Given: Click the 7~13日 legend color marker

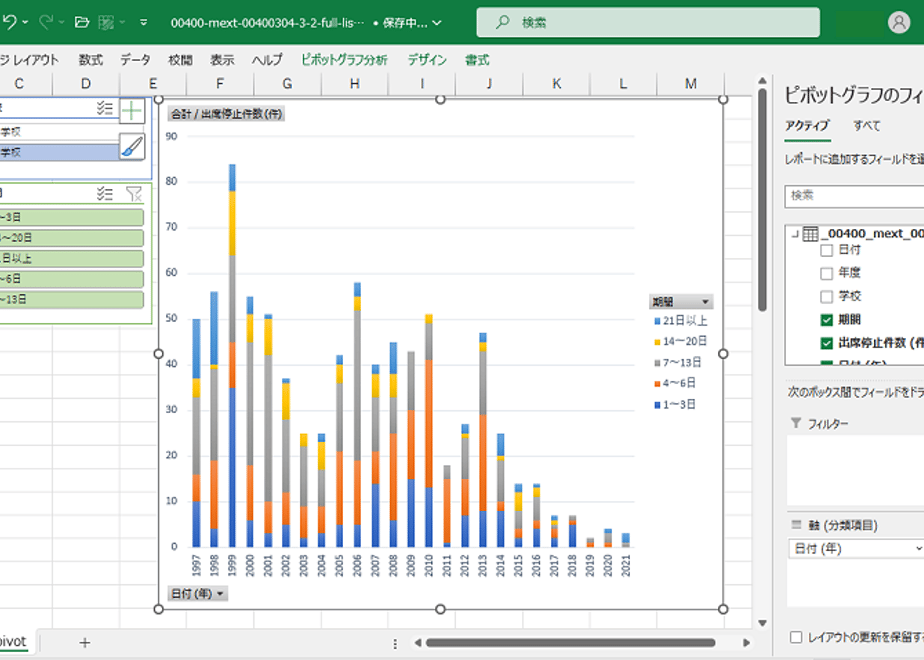Looking at the screenshot, I should coord(657,363).
